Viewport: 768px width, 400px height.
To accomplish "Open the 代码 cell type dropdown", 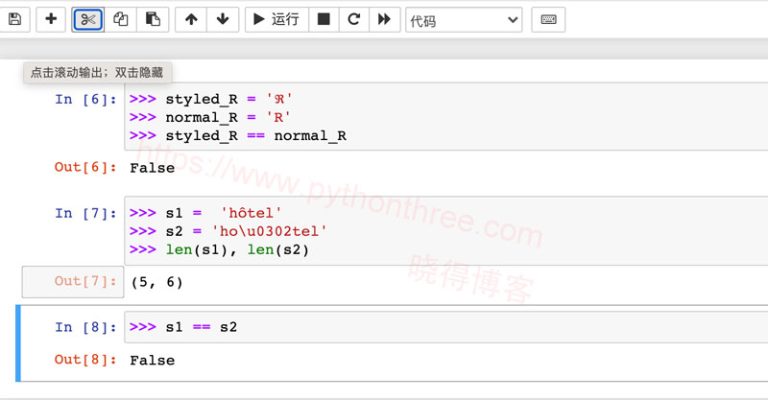I will pos(463,20).
